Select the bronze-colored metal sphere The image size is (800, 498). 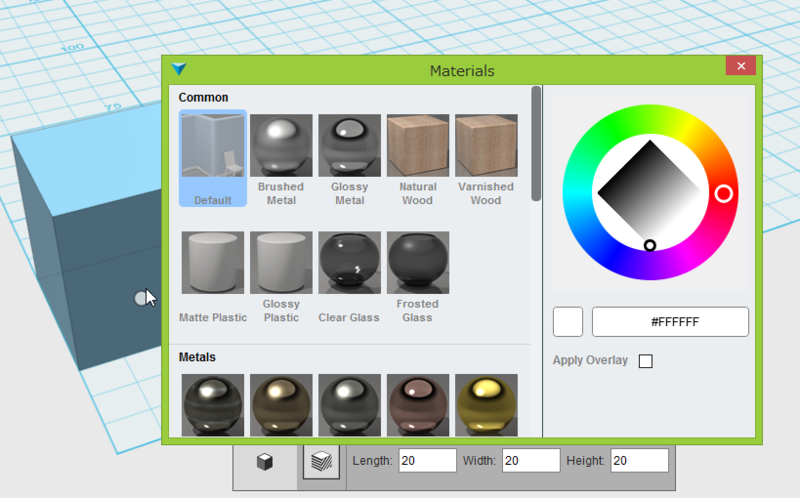tap(281, 405)
